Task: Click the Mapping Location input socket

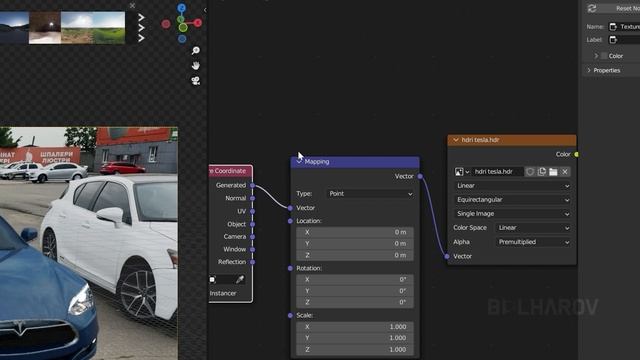Action: pyautogui.click(x=290, y=221)
